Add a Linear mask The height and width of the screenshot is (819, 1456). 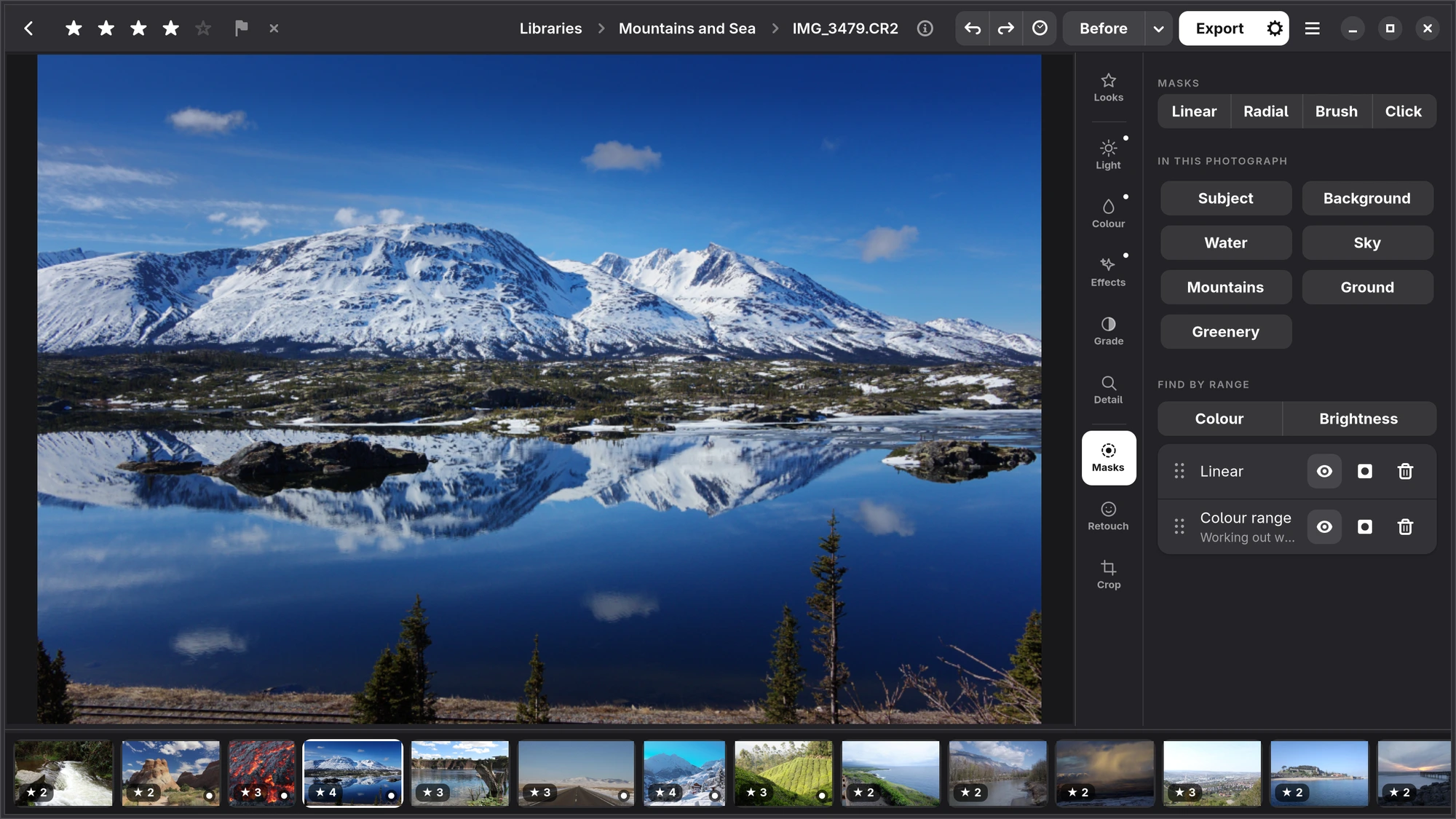(1194, 111)
